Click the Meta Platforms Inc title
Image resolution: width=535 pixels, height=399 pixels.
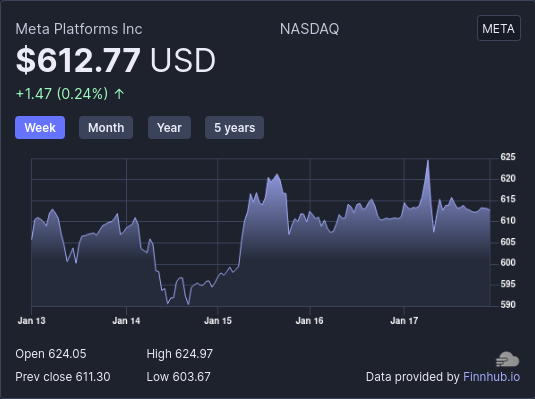point(79,29)
